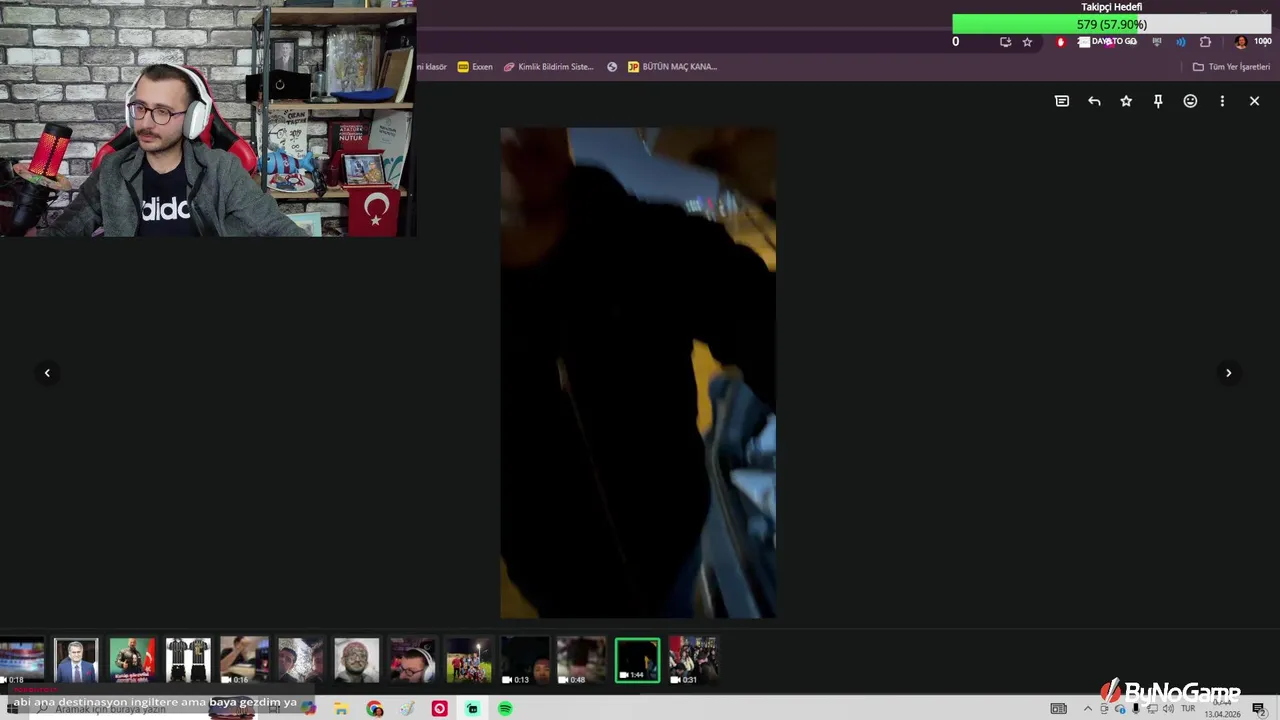This screenshot has height=720, width=1280.
Task: Open Kimlik Bildirim Sistemi bookmark
Action: 549,67
